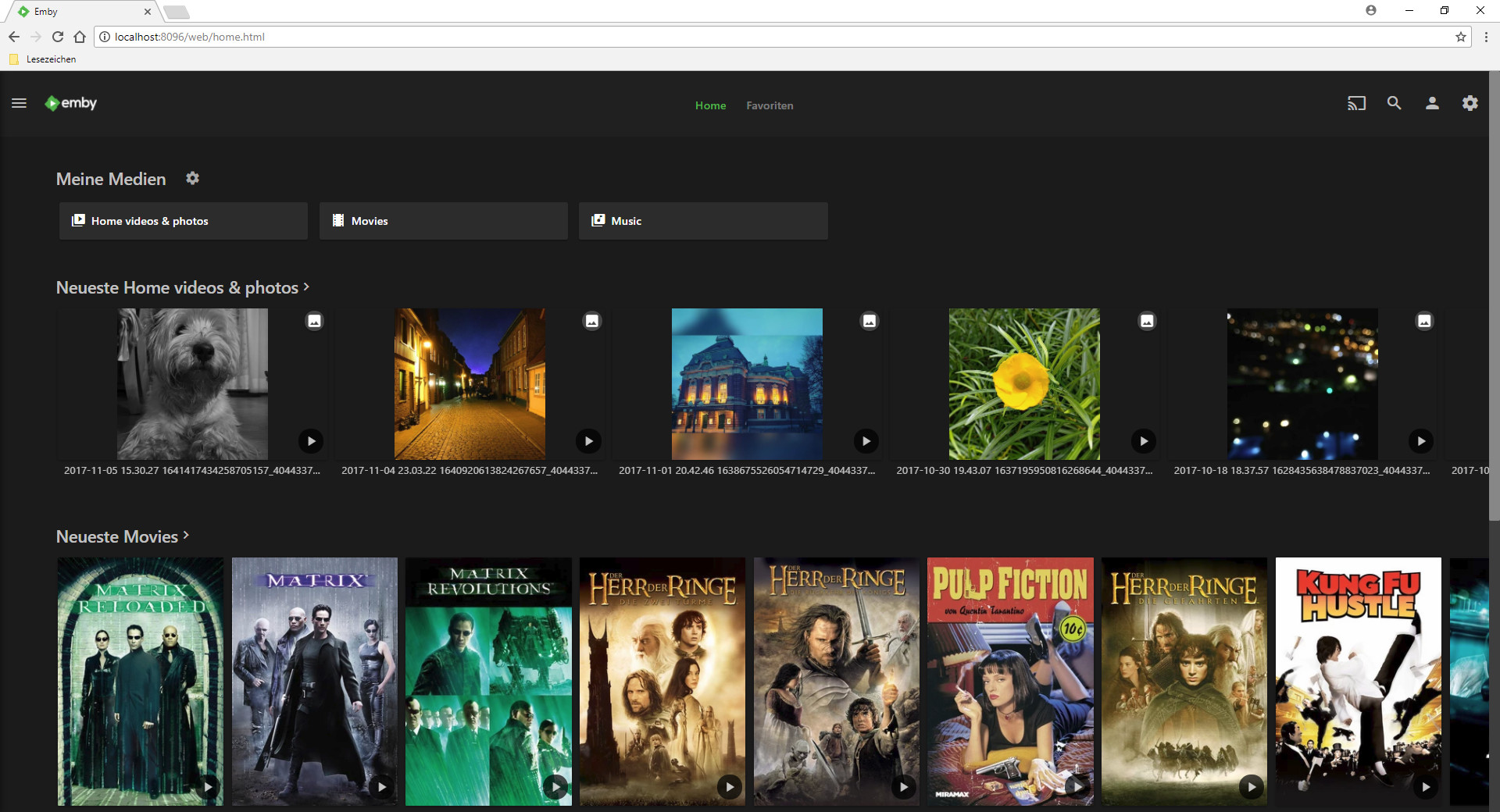This screenshot has width=1500, height=812.
Task: Open the Kung Fu Hustle poster
Action: click(1359, 681)
